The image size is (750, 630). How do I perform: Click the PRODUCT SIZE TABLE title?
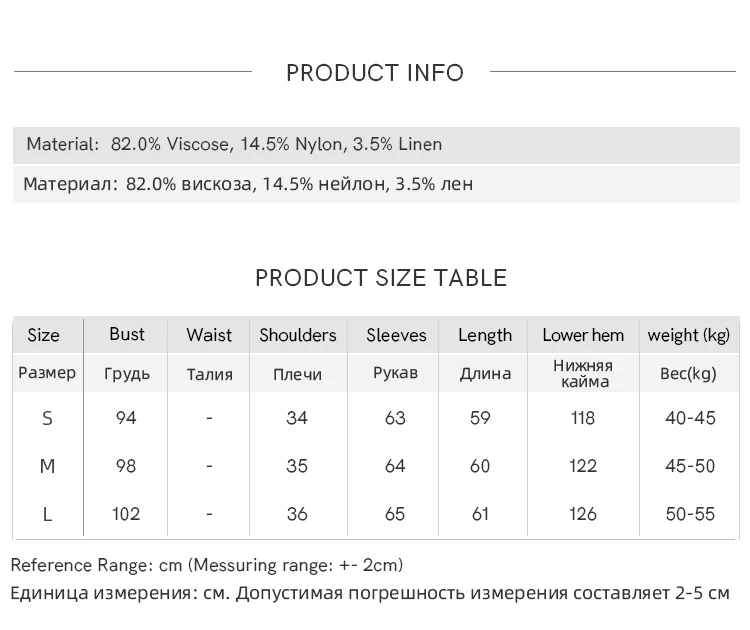381,278
